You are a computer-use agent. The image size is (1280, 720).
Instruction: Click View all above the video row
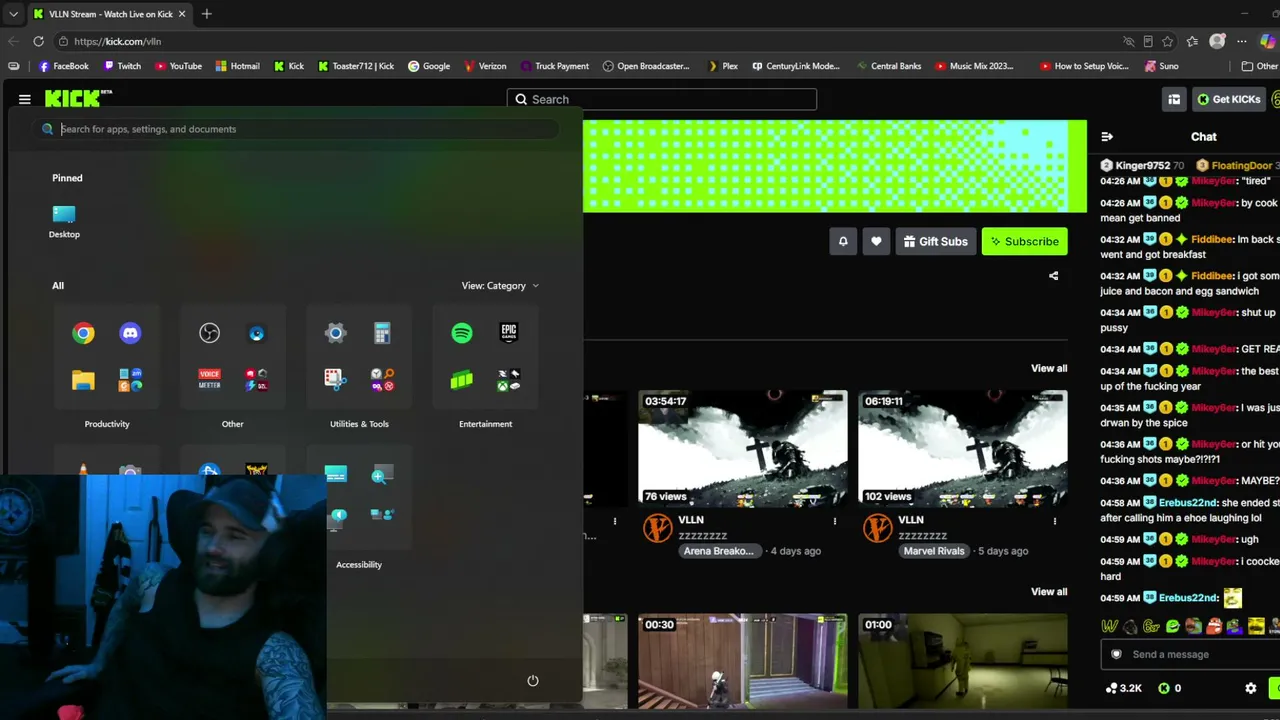(x=1049, y=369)
